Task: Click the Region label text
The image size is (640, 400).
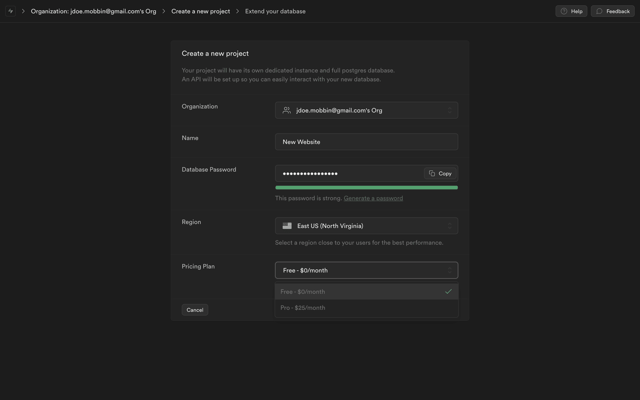Action: [191, 222]
